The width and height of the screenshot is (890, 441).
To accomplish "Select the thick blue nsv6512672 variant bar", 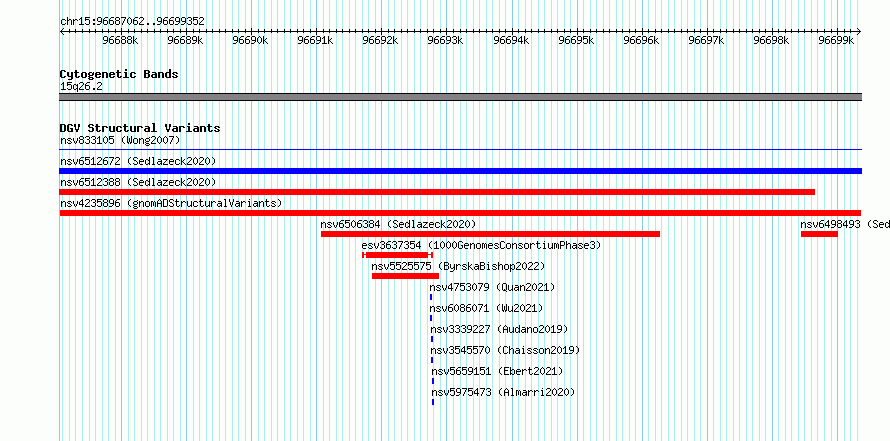I will (460, 171).
